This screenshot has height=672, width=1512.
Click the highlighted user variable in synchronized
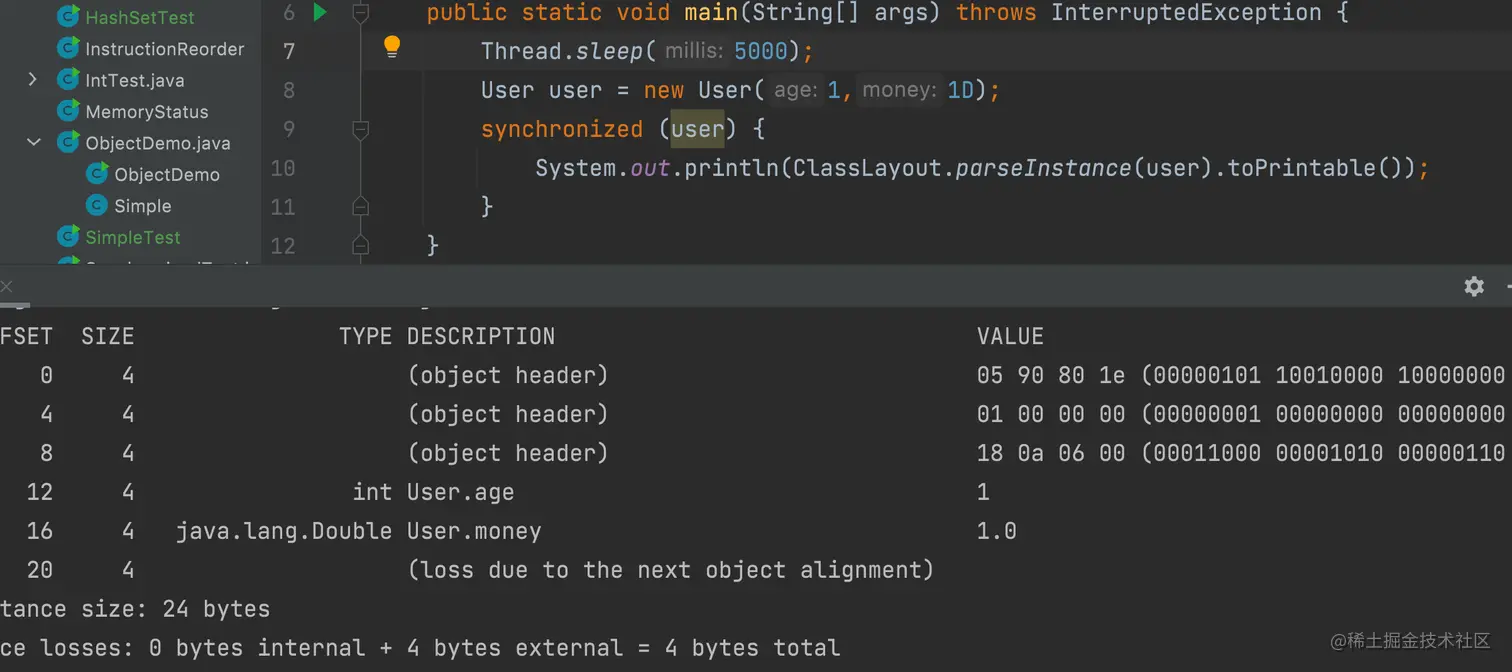point(697,129)
